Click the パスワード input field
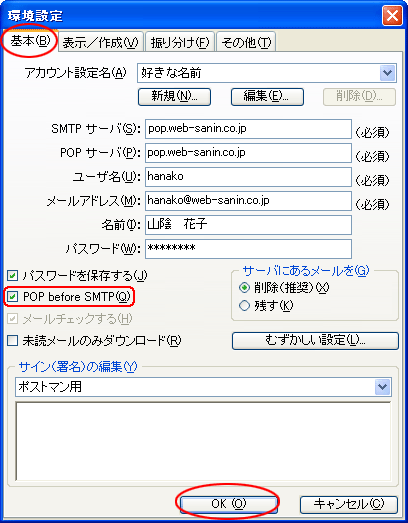 pyautogui.click(x=248, y=249)
